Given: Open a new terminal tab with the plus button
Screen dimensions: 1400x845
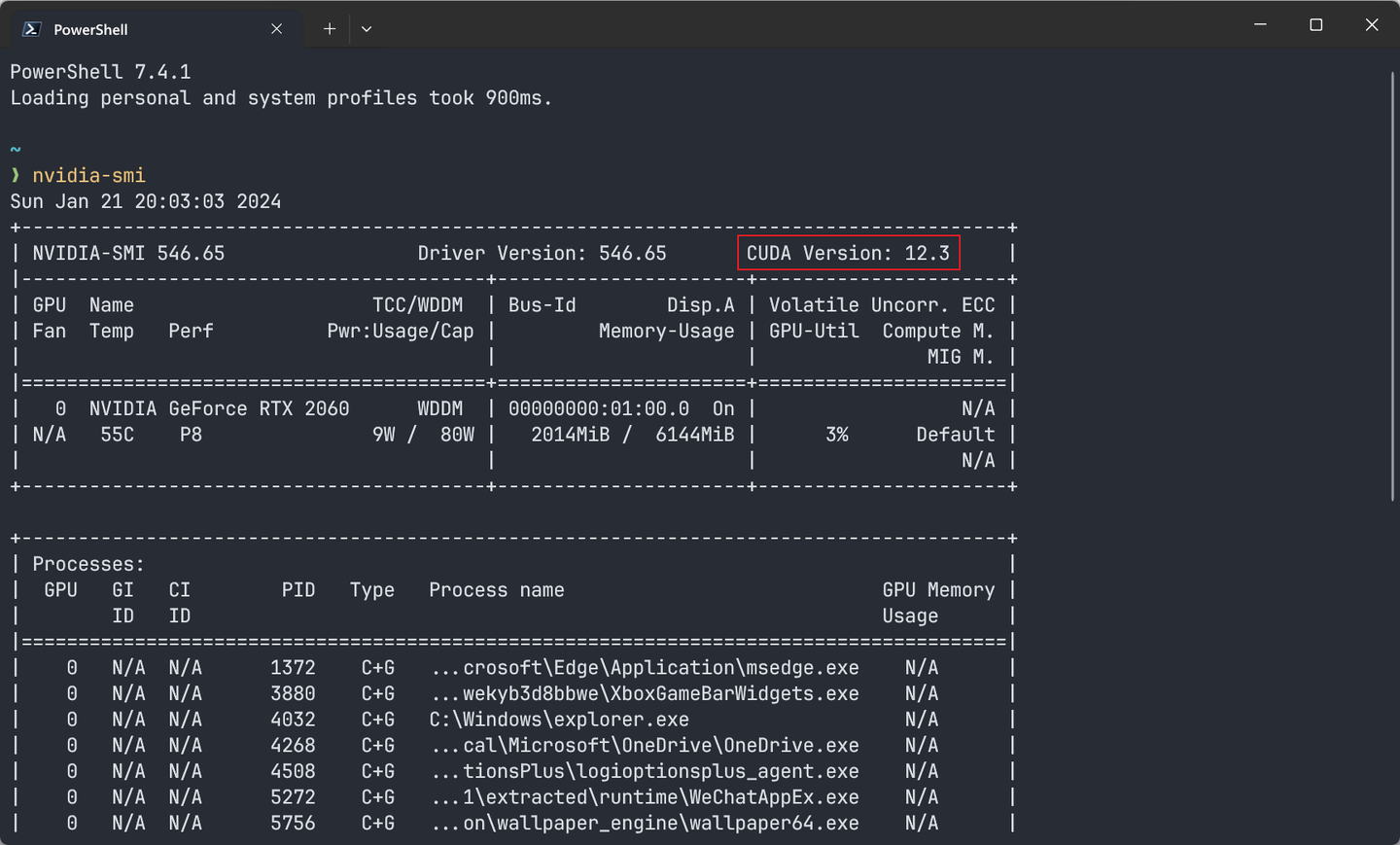Looking at the screenshot, I should [329, 29].
